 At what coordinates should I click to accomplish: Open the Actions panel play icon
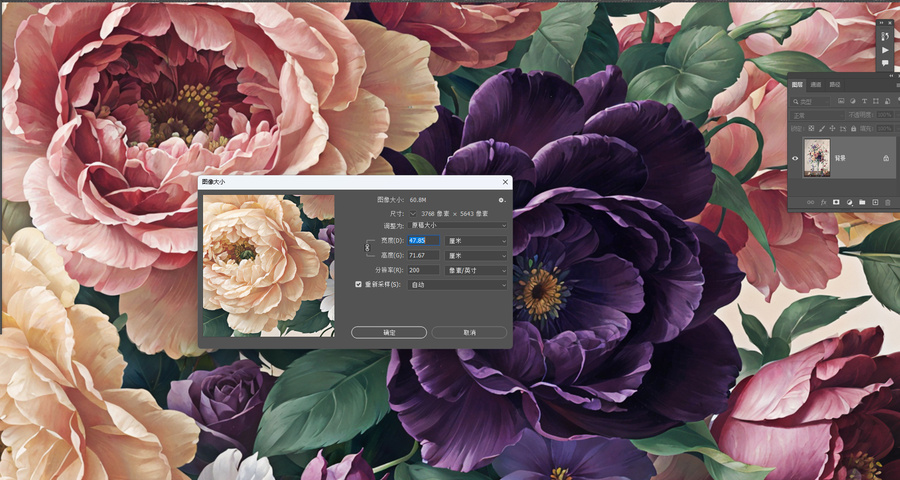885,51
